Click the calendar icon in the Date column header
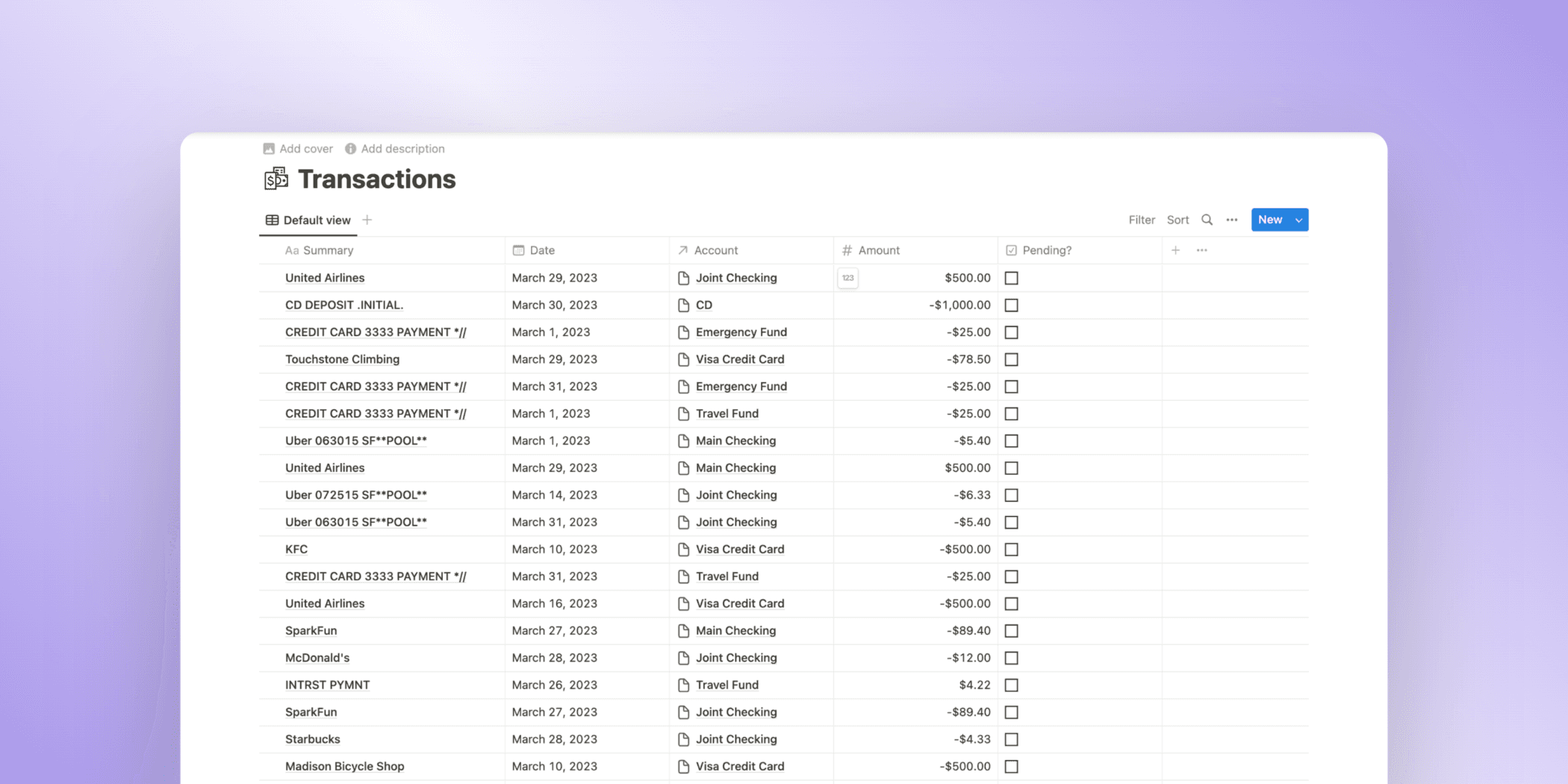This screenshot has height=784, width=1568. tap(518, 250)
